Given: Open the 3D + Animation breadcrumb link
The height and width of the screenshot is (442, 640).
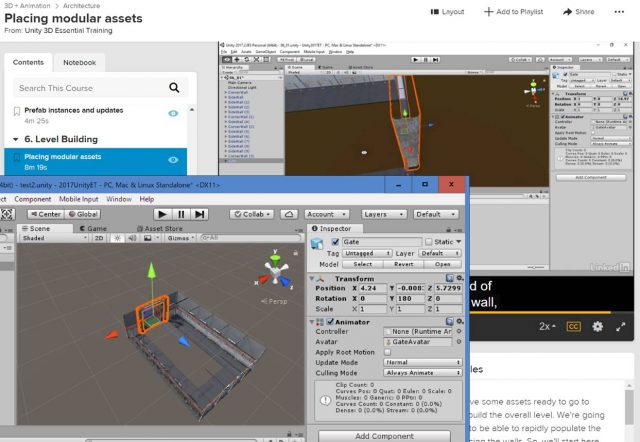Looking at the screenshot, I should pos(27,6).
